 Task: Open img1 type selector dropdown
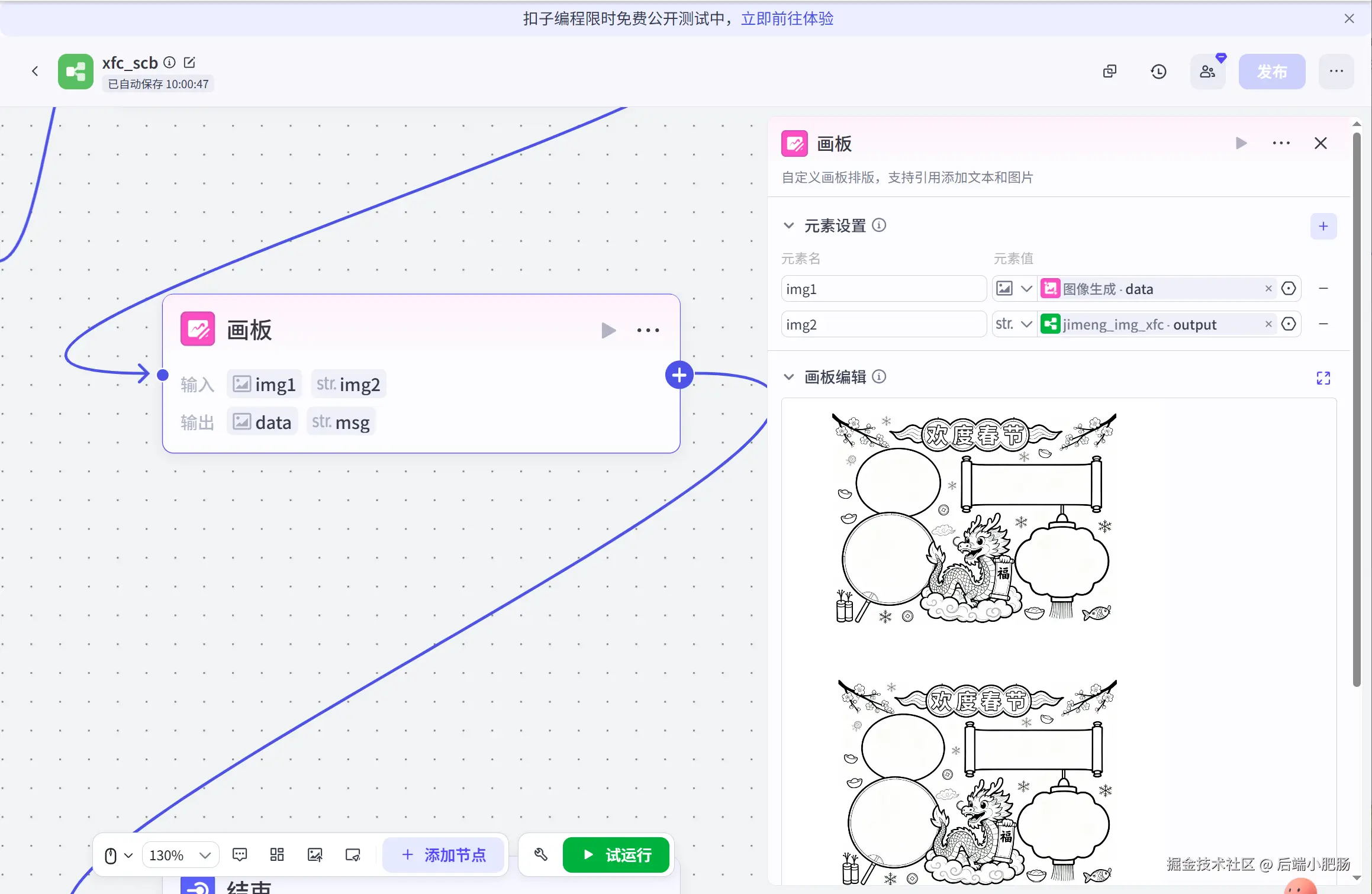1014,289
